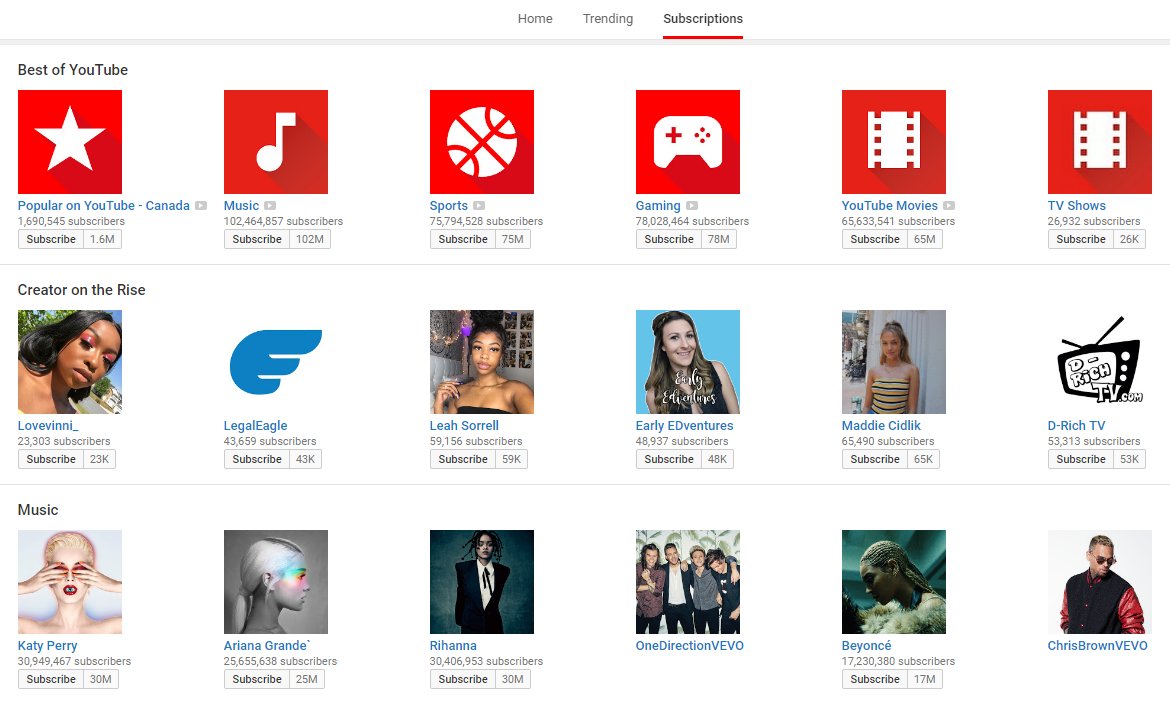The image size is (1170, 702).
Task: Subscribe to the Music channel
Action: pyautogui.click(x=257, y=239)
